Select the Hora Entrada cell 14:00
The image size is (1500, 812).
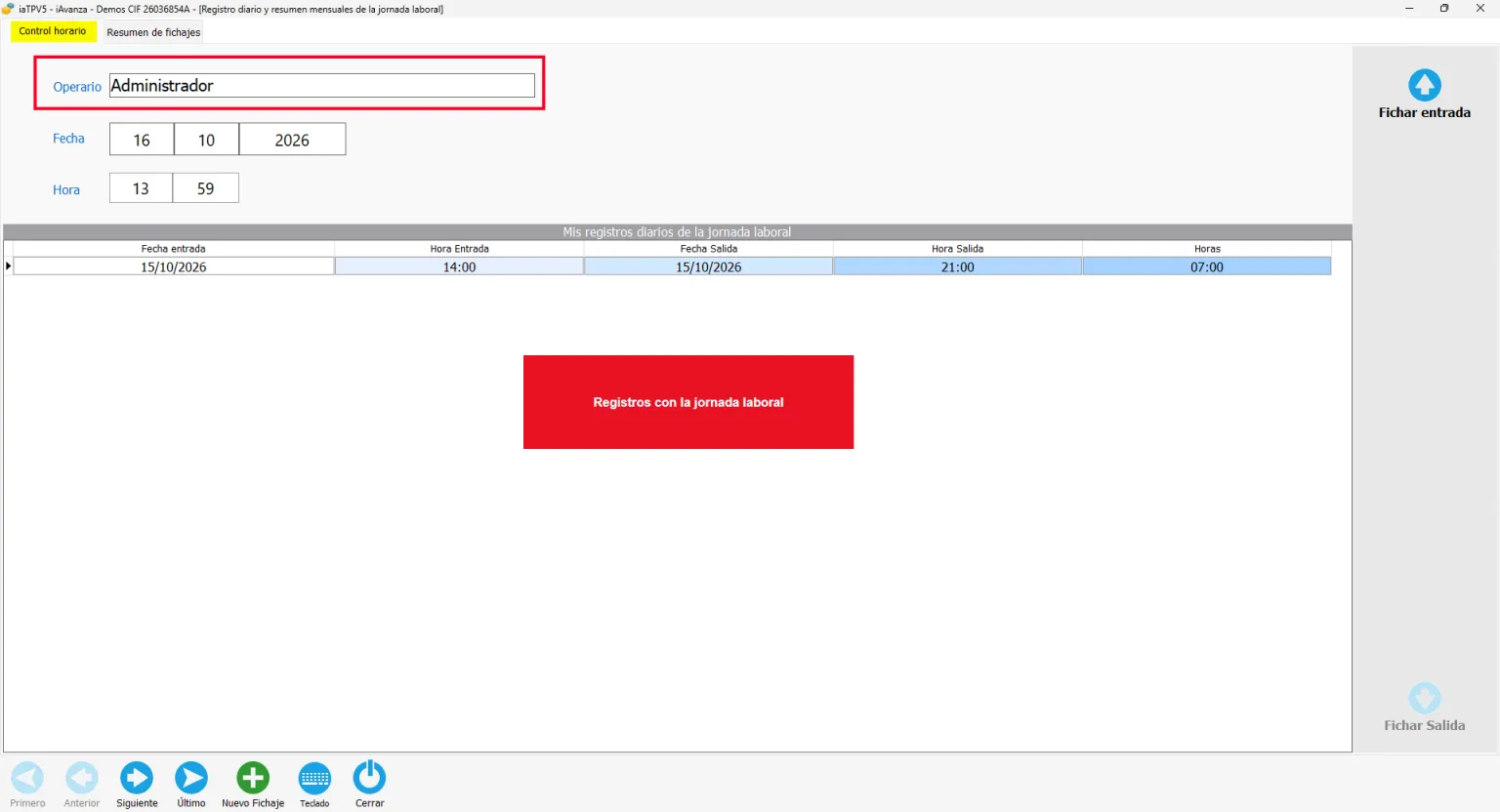pyautogui.click(x=459, y=266)
